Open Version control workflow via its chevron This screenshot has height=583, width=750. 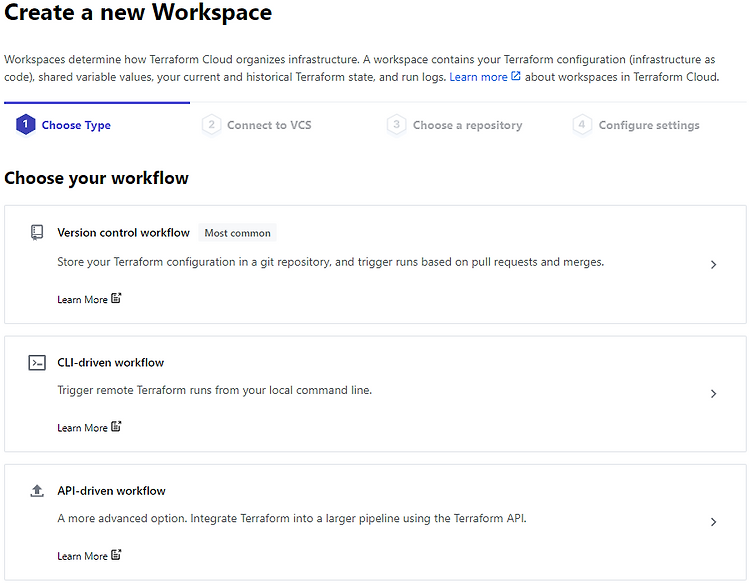[x=713, y=264]
